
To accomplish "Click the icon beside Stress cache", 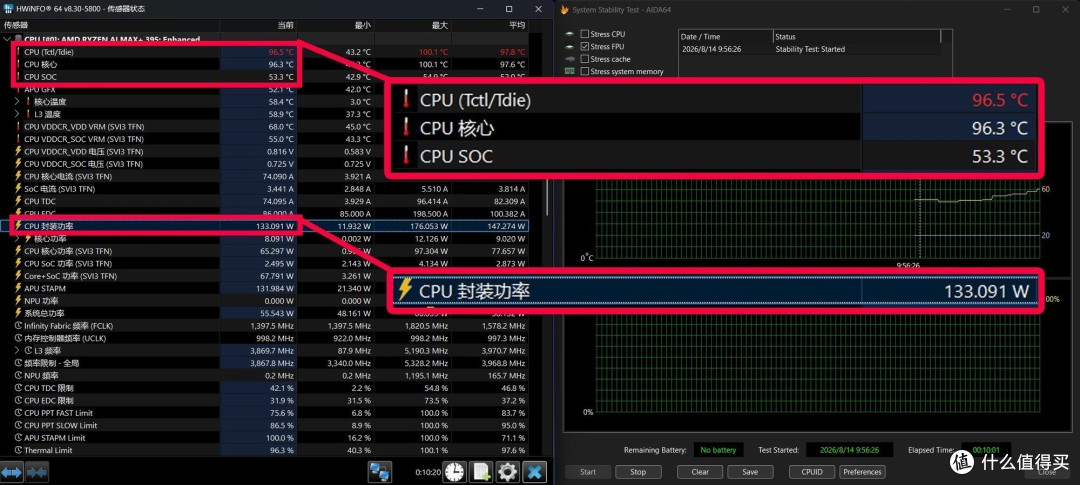I will pyautogui.click(x=569, y=59).
